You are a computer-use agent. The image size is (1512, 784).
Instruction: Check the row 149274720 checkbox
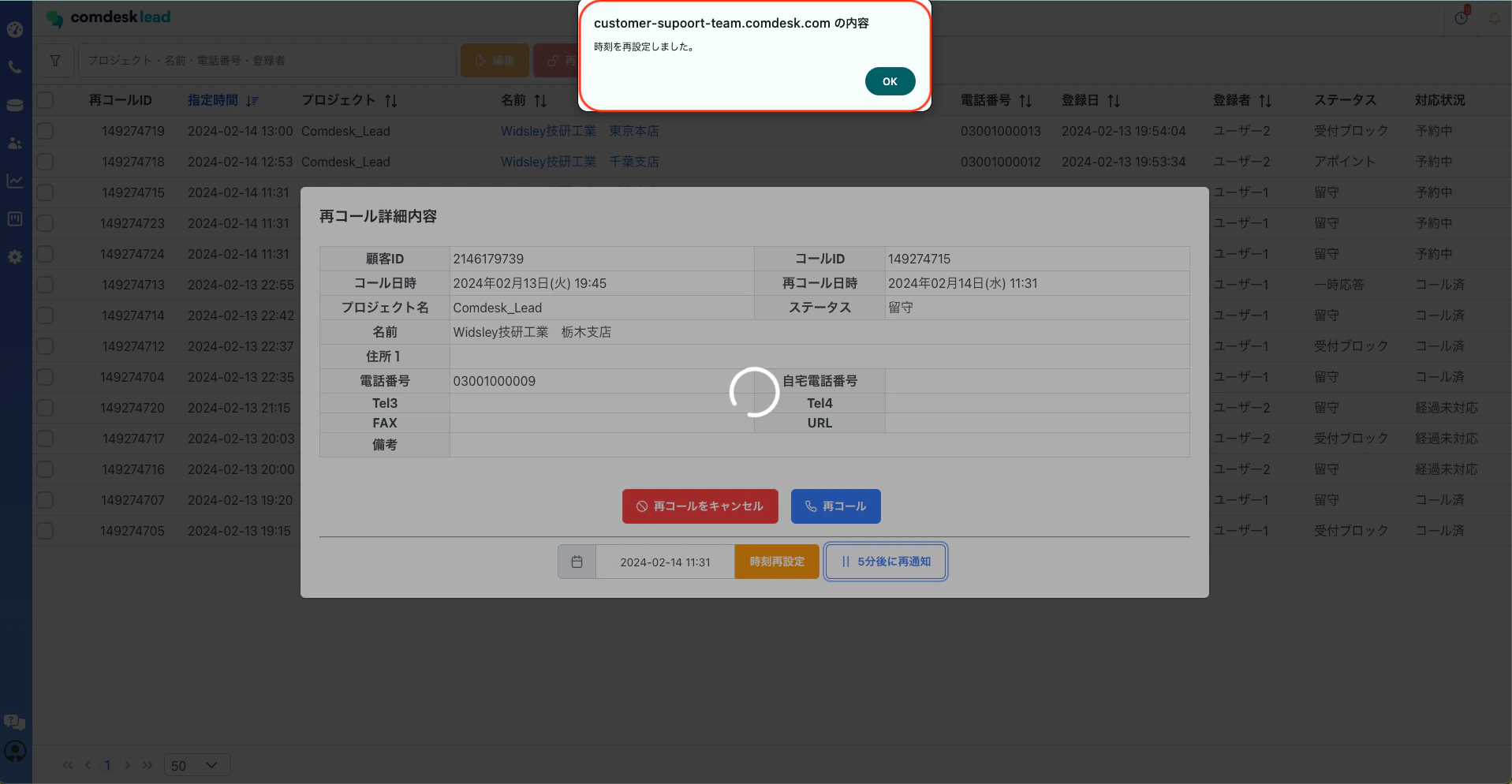(45, 408)
